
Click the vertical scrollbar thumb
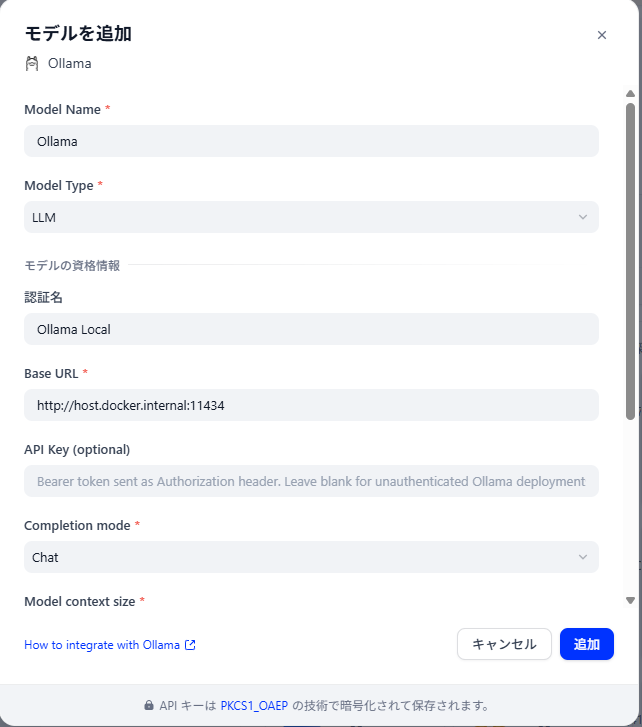[x=630, y=261]
